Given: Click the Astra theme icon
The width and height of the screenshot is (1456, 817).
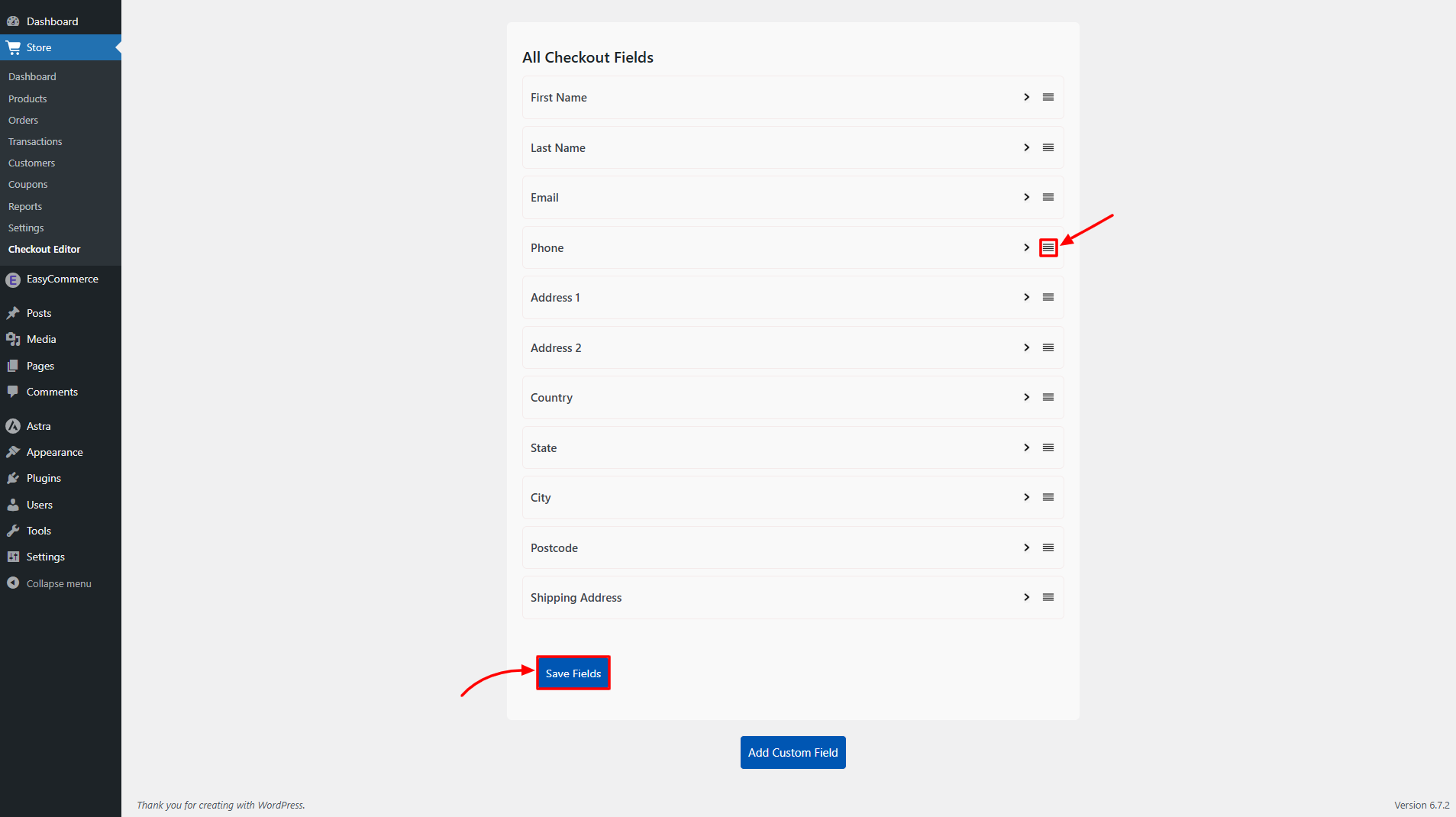Looking at the screenshot, I should coord(13,426).
